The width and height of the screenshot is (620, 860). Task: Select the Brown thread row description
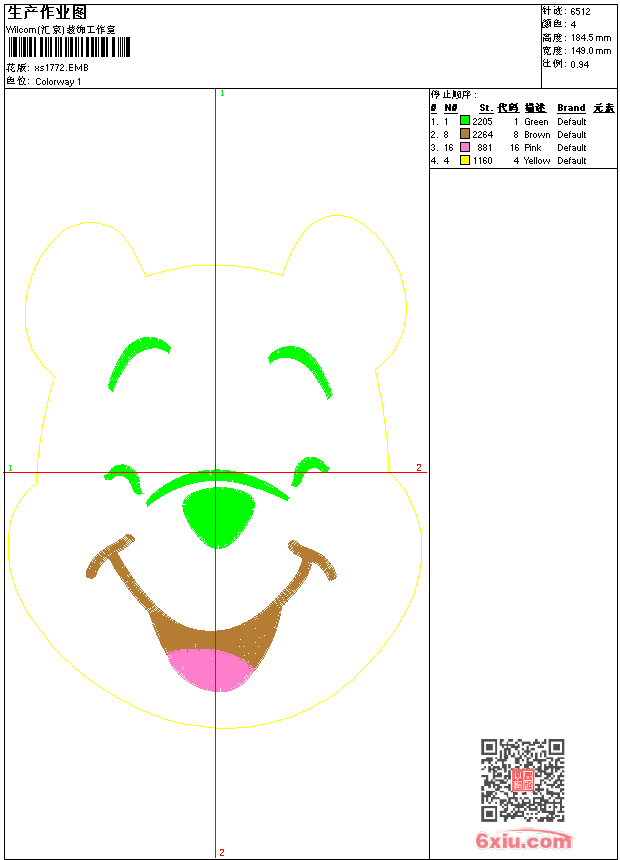537,134
